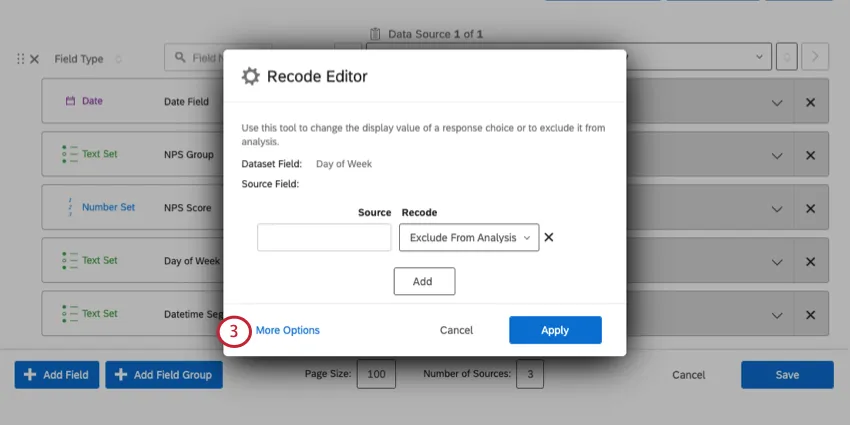This screenshot has height=425, width=850.
Task: Apply the recode changes
Action: click(555, 330)
